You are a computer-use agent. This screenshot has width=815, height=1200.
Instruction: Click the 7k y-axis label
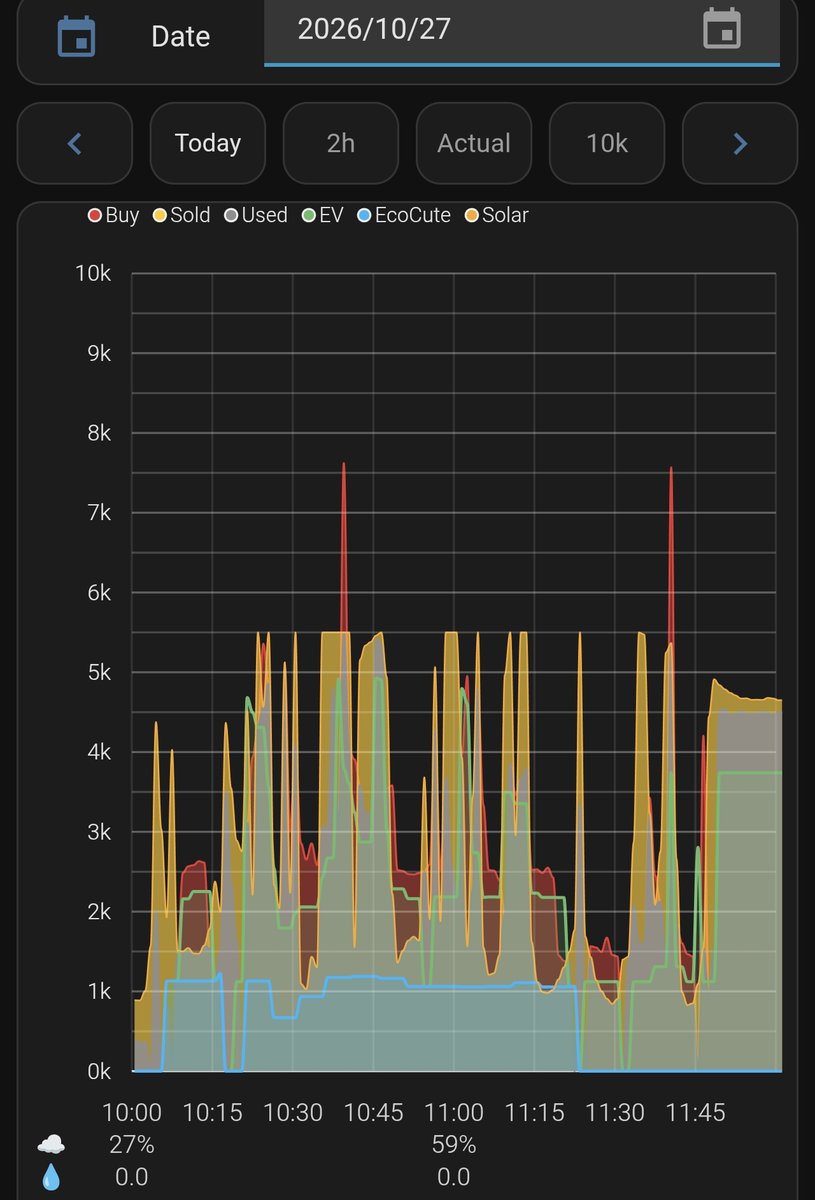pos(98,512)
